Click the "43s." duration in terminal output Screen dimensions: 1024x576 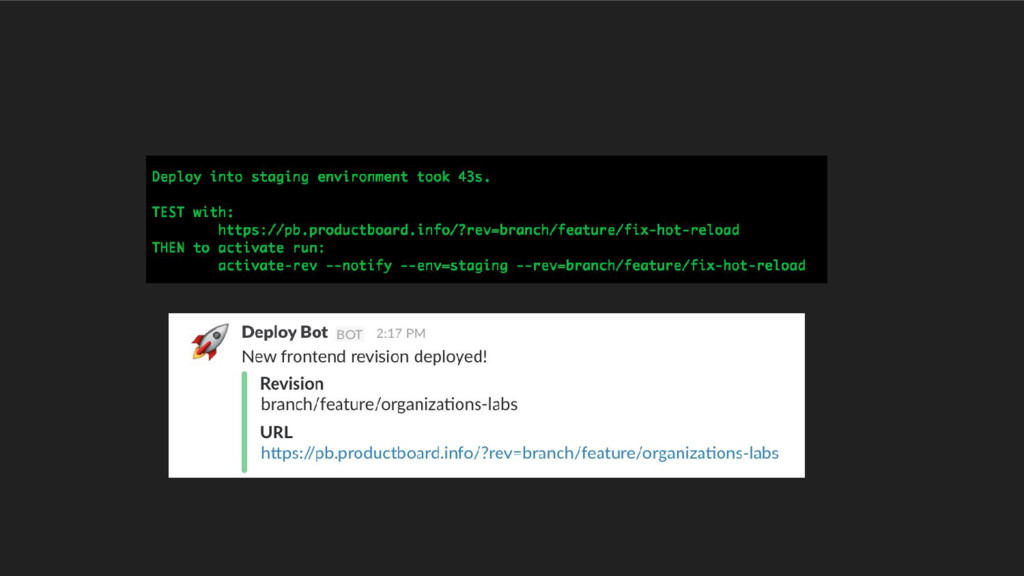click(x=474, y=177)
